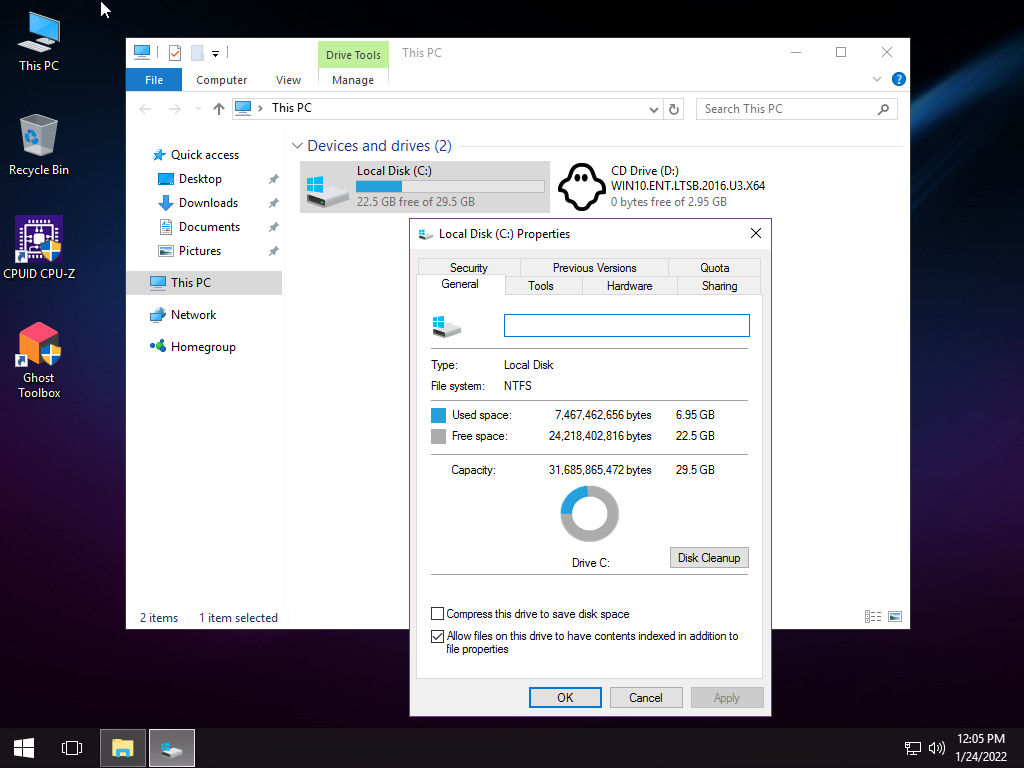1024x768 pixels.
Task: Go back in File Explorer
Action: (146, 109)
